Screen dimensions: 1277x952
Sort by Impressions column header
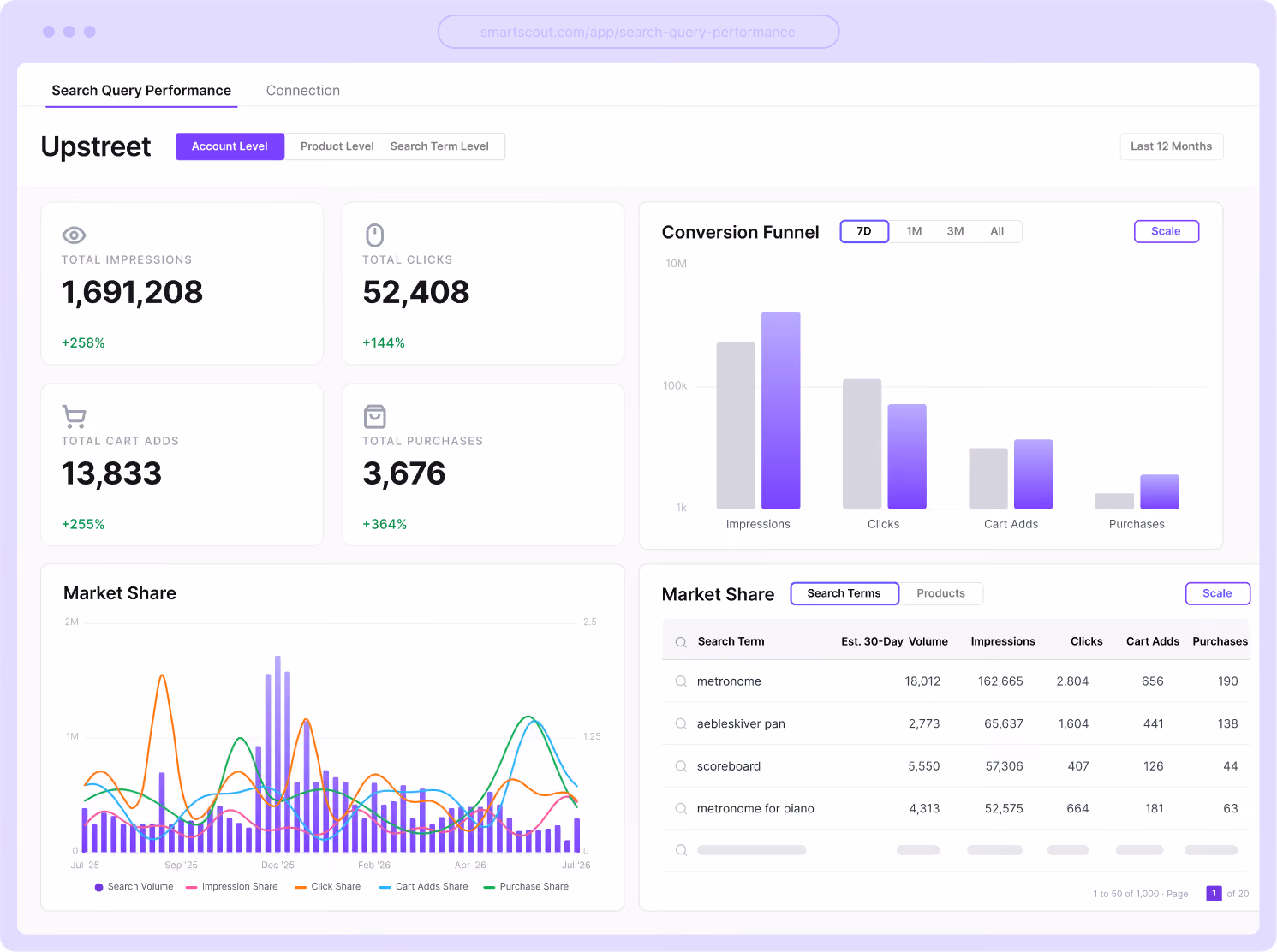pos(1003,641)
